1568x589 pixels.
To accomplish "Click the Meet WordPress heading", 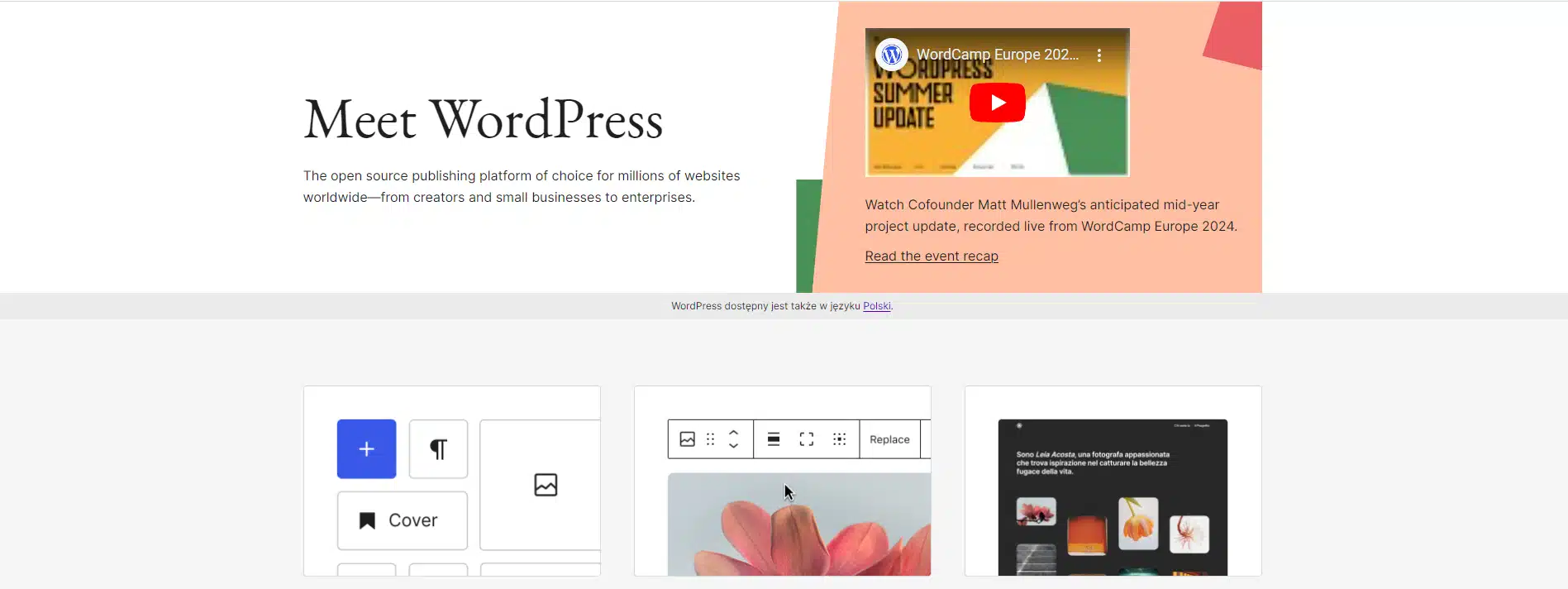I will [x=484, y=120].
